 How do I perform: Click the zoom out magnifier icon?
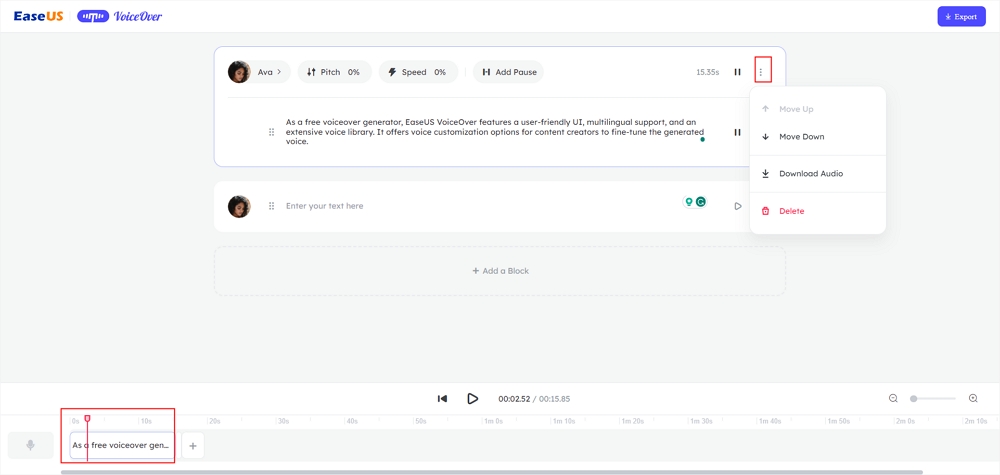click(893, 398)
